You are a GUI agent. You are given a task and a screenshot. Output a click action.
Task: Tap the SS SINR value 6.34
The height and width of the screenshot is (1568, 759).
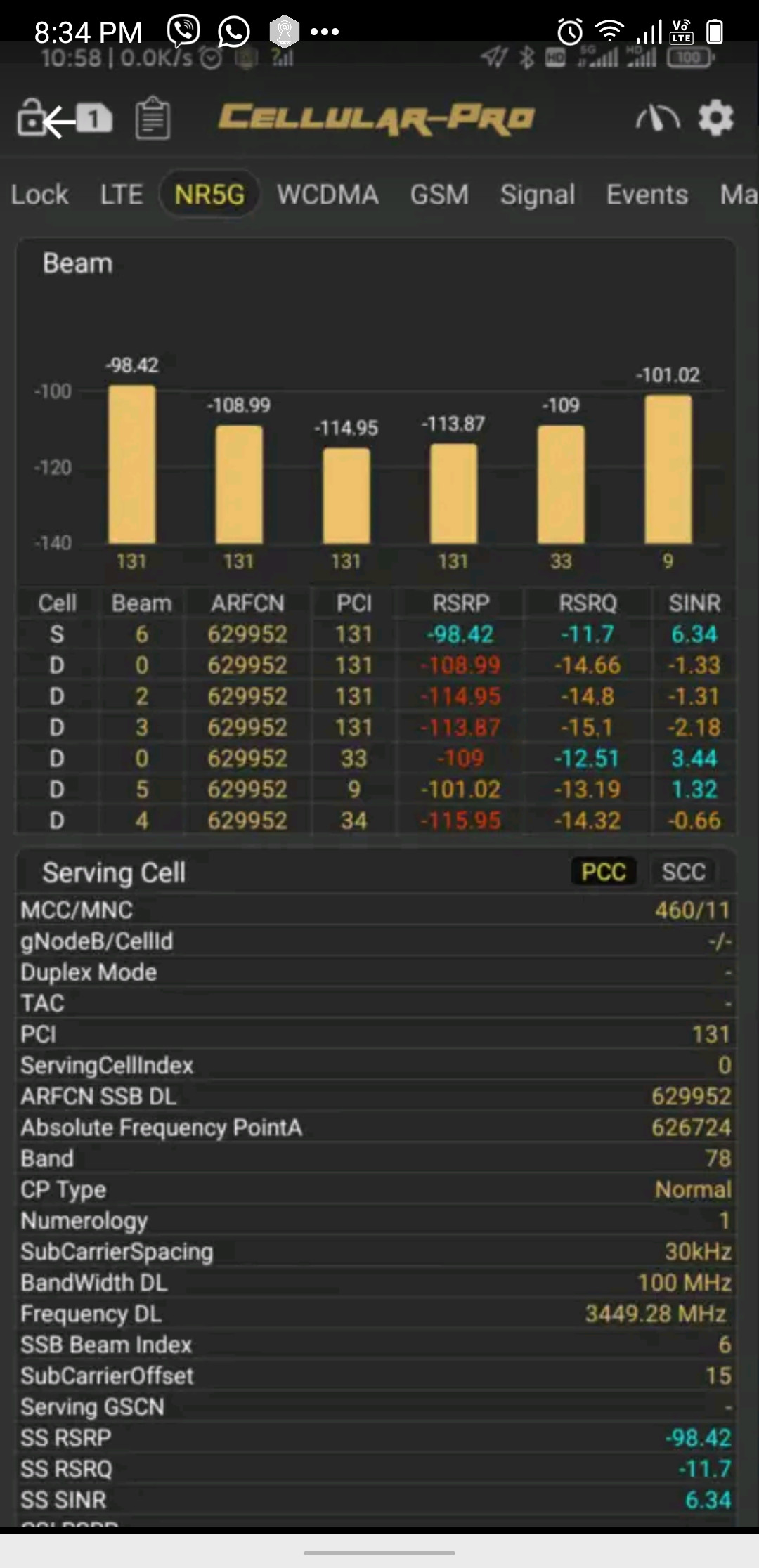[x=708, y=1500]
